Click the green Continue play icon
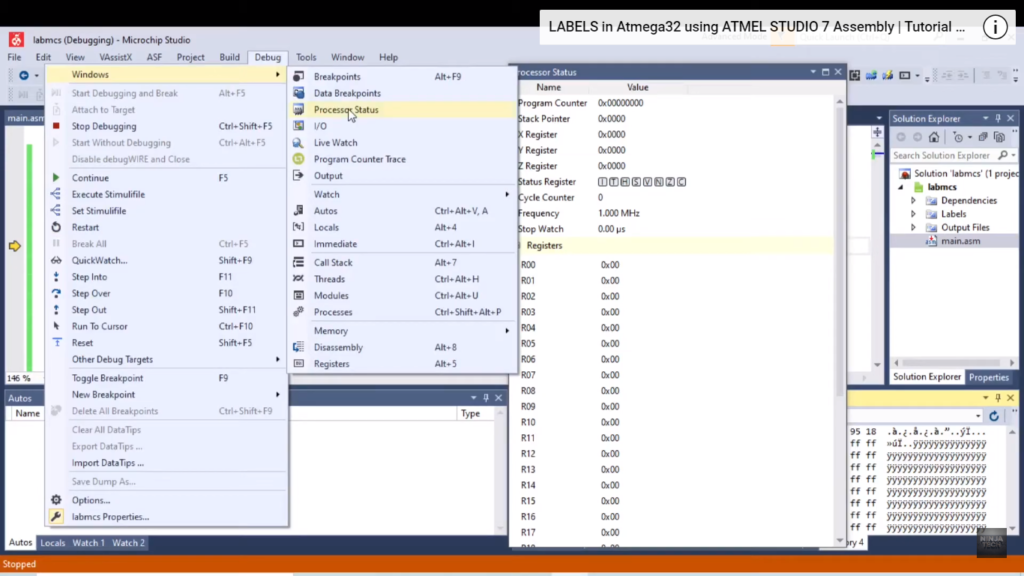The width and height of the screenshot is (1024, 576). click(x=56, y=178)
